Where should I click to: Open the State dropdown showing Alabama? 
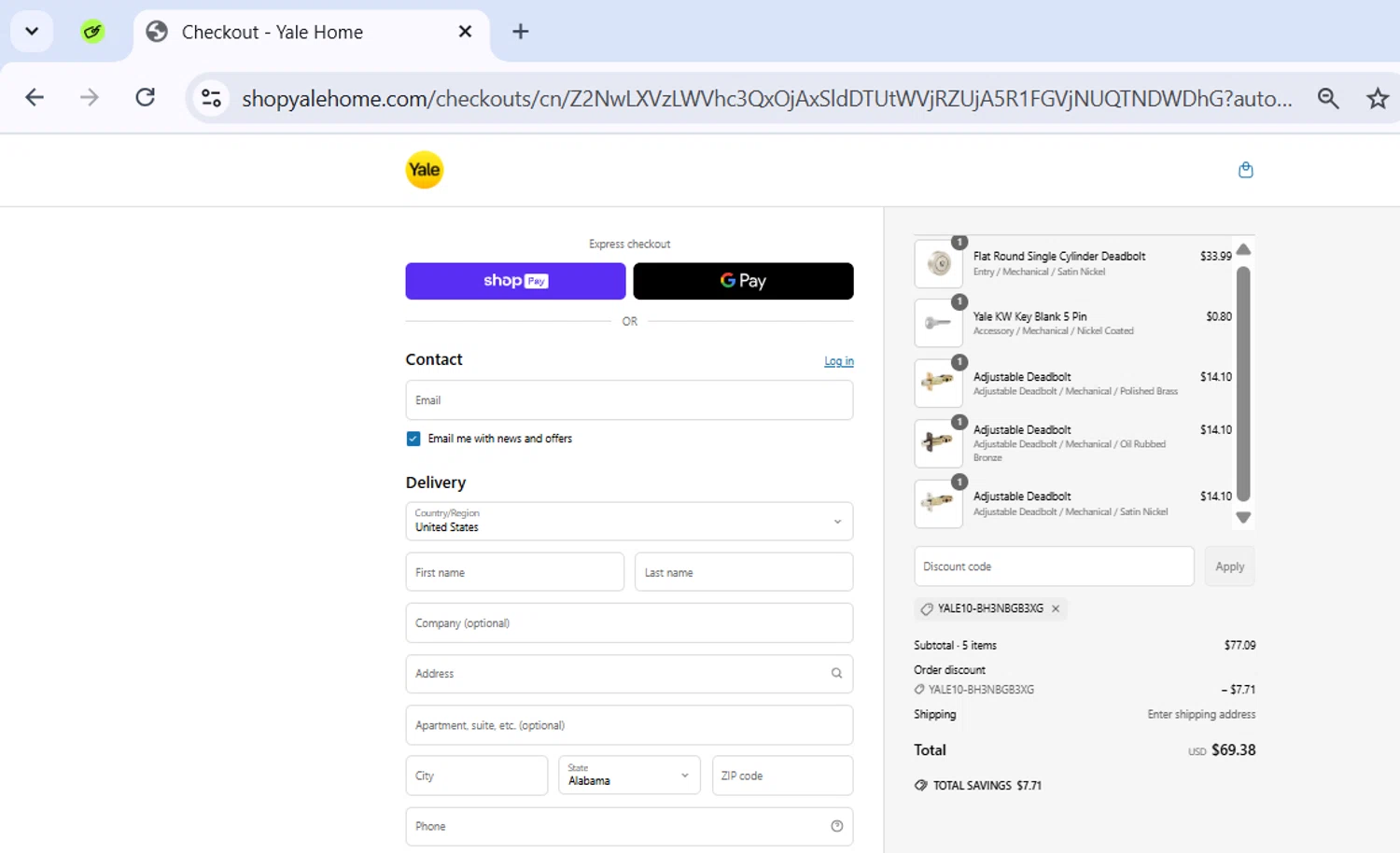pos(629,776)
